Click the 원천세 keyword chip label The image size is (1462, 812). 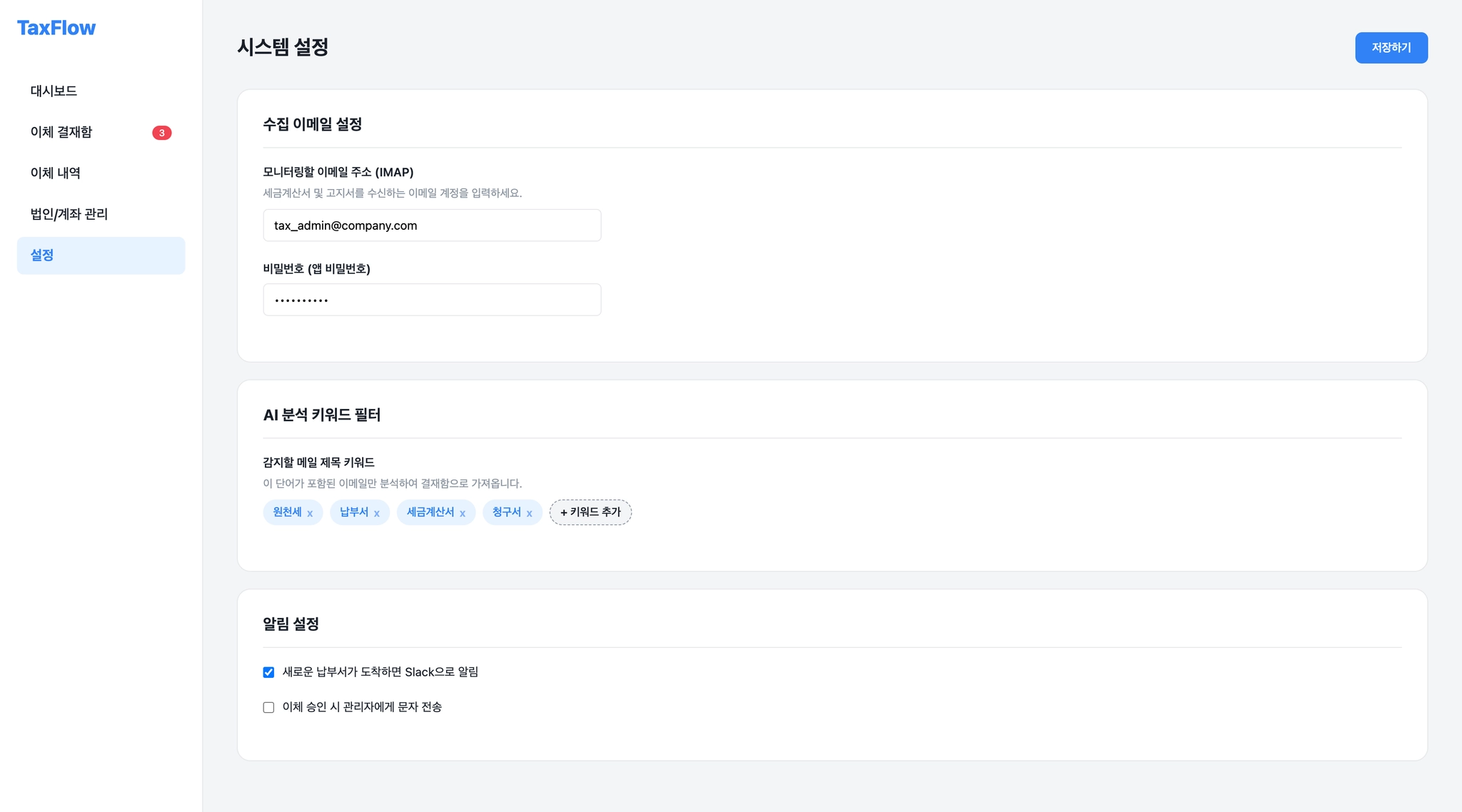point(287,512)
